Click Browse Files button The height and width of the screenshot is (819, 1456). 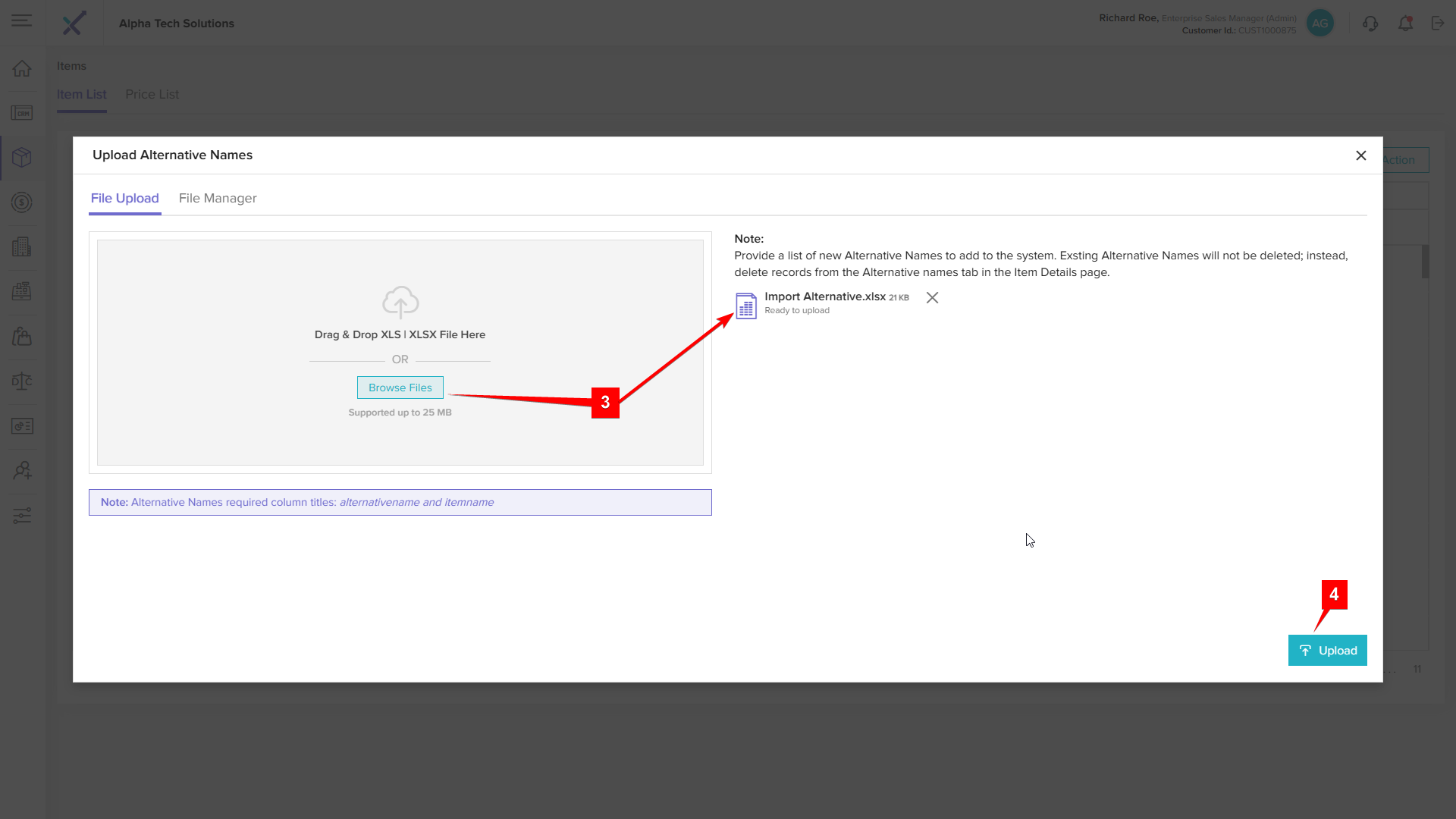point(400,388)
